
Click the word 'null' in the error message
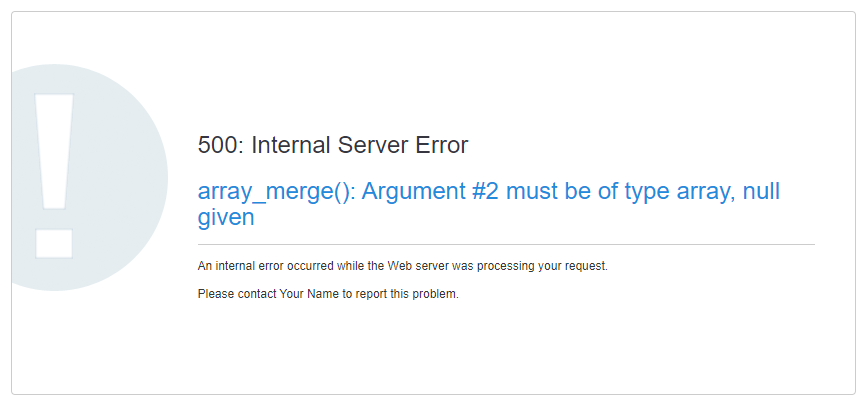click(x=761, y=192)
